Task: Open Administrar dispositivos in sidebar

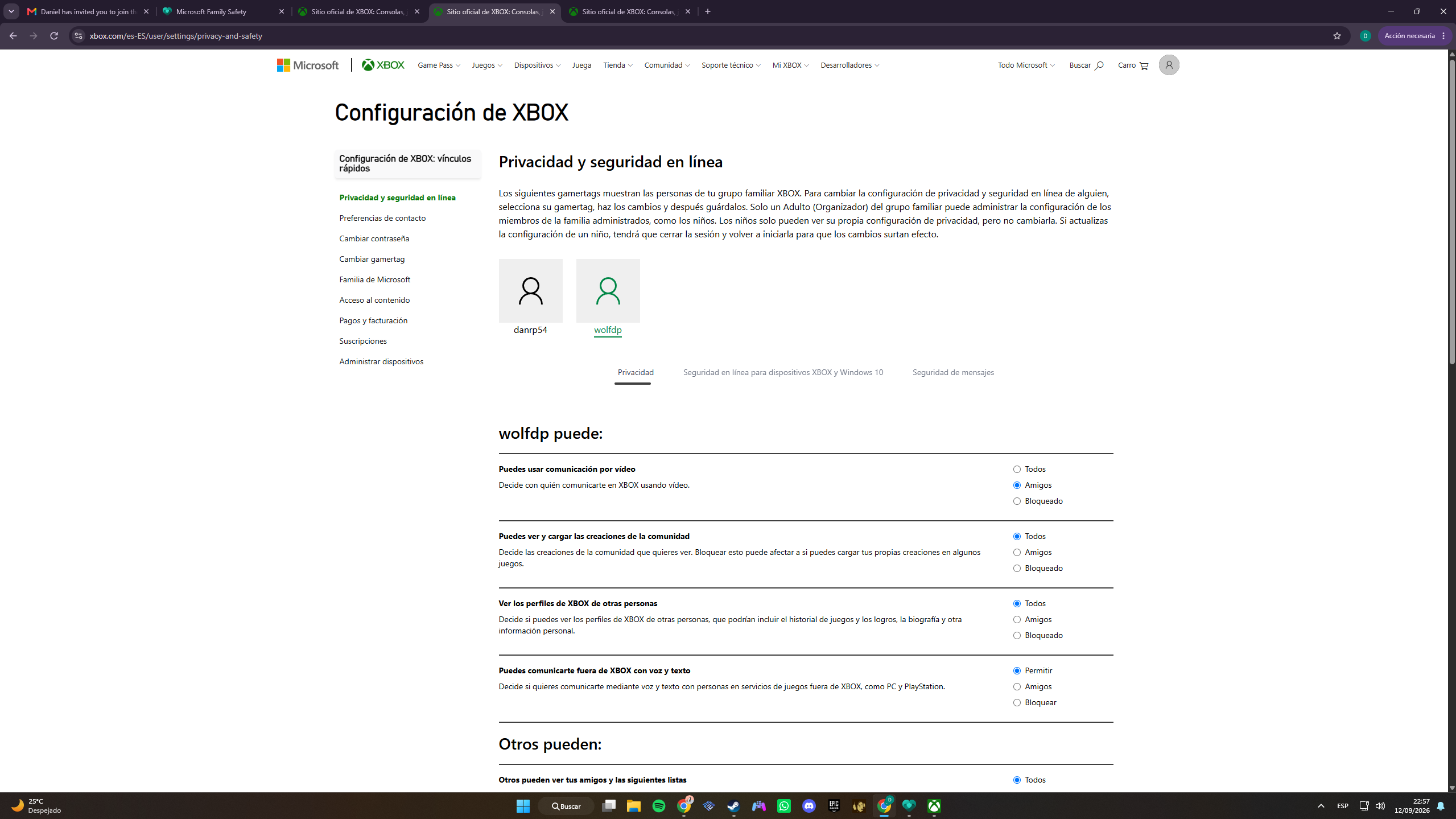Action: pos(381,361)
